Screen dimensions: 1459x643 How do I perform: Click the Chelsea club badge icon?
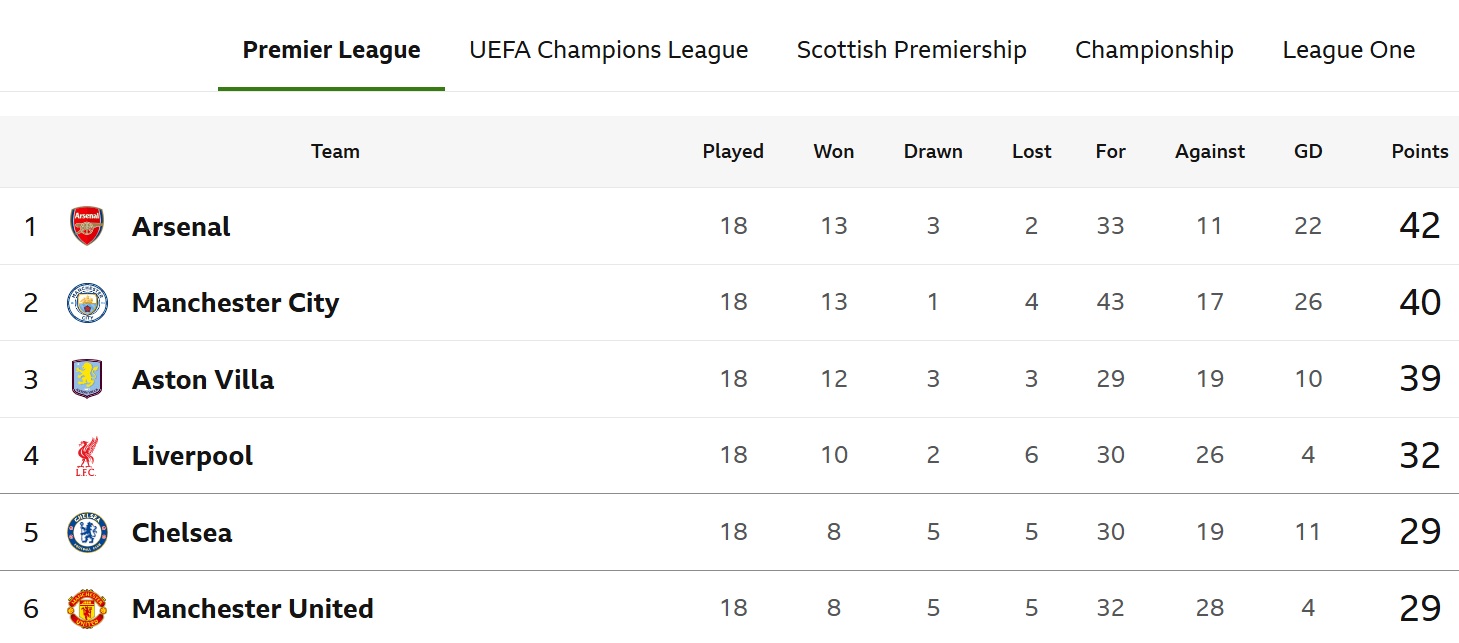[x=87, y=532]
